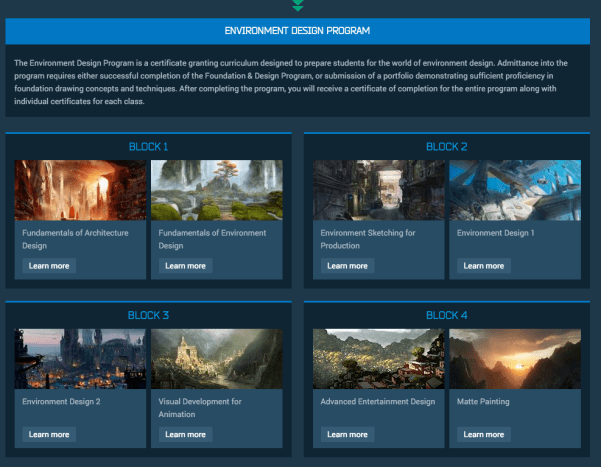Image resolution: width=601 pixels, height=467 pixels.
Task: Click the Visual Development for Animation title
Action: [200, 408]
